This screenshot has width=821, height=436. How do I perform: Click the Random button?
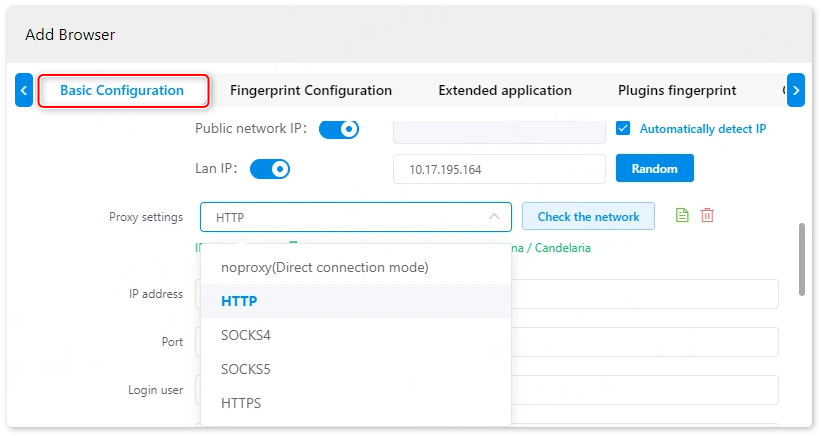654,169
